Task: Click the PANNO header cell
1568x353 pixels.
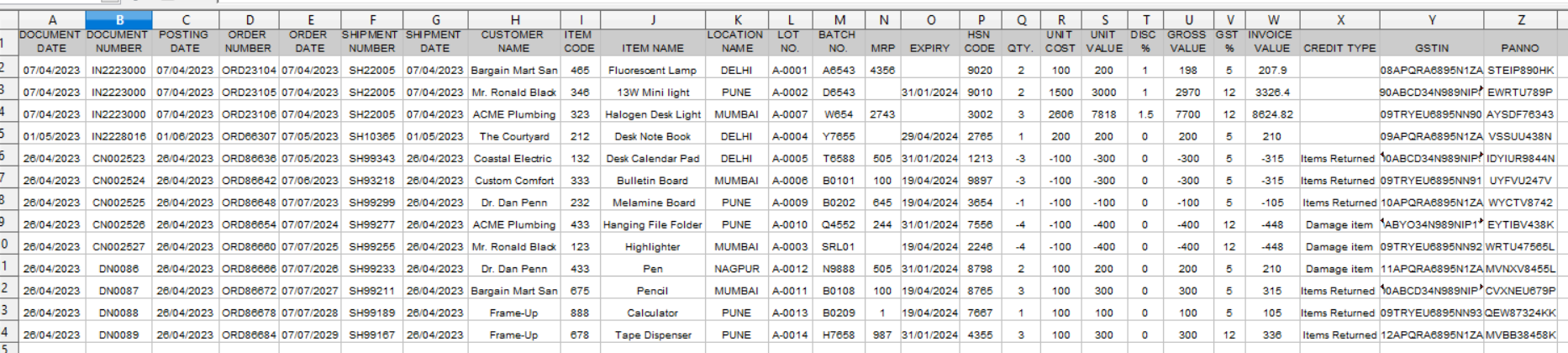Action: coord(1521,42)
